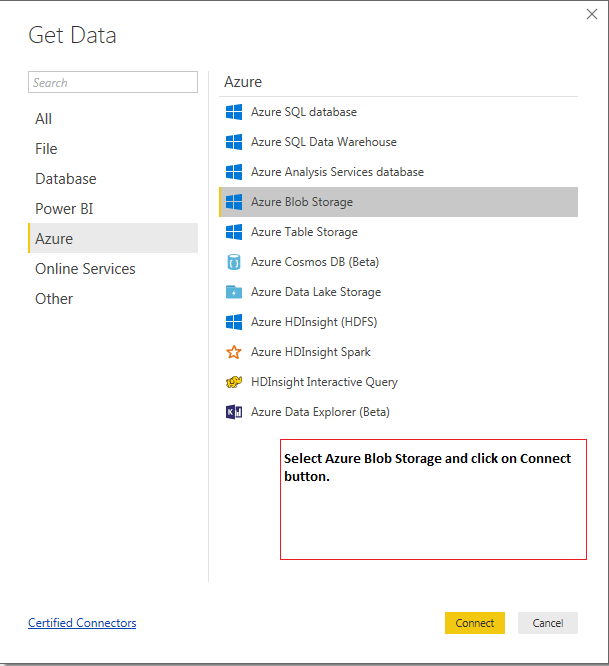Click the Azure HDInsight (HDFS) icon
The height and width of the screenshot is (666, 609).
tap(234, 322)
